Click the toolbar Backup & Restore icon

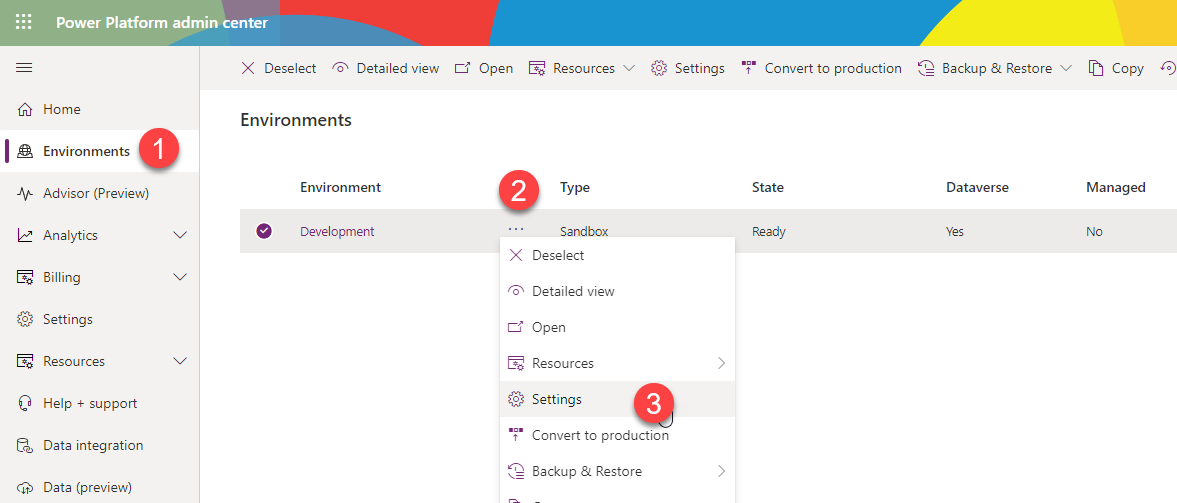pyautogui.click(x=926, y=68)
